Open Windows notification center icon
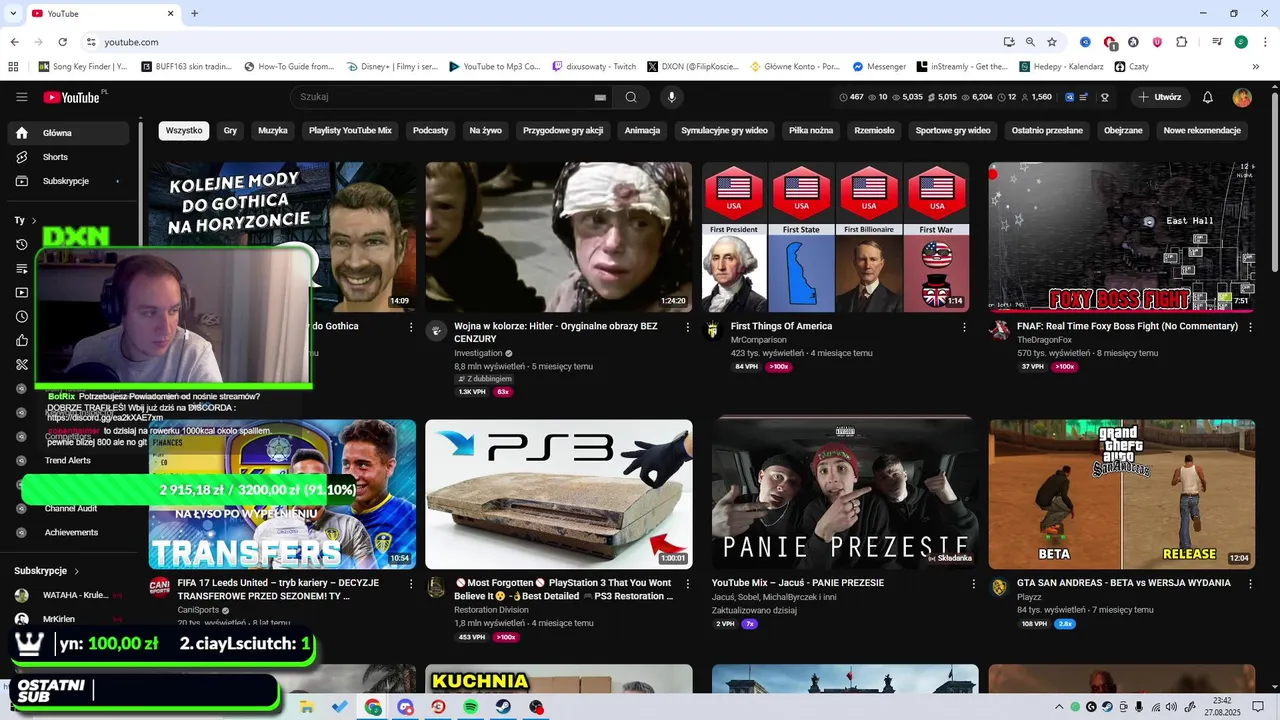This screenshot has height=720, width=1280. coord(1258,707)
